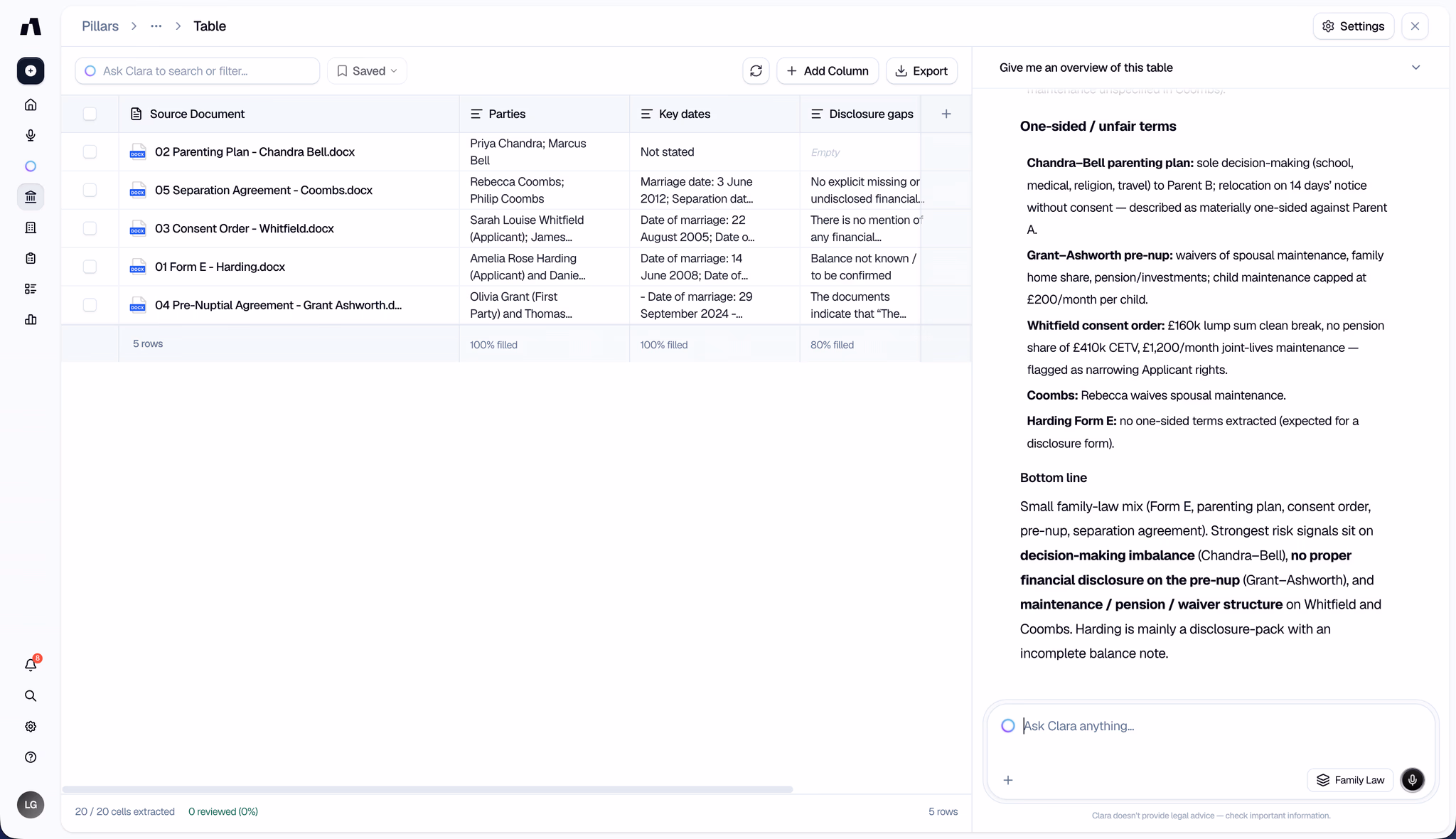The width and height of the screenshot is (1456, 839).
Task: Open the clipboard icon in sidebar
Action: [x=31, y=258]
